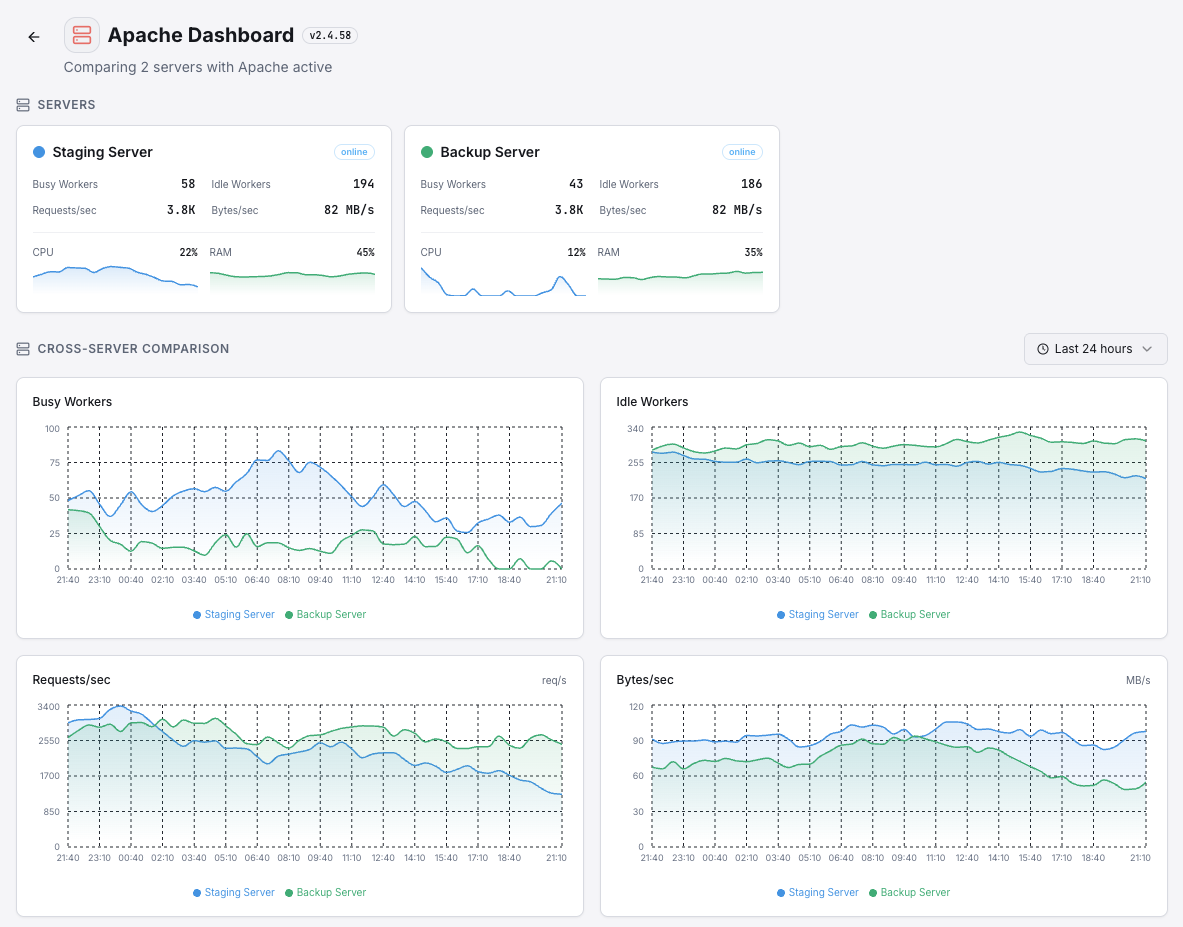Click the green status dot on Backup Server card
1183x927 pixels.
click(428, 152)
